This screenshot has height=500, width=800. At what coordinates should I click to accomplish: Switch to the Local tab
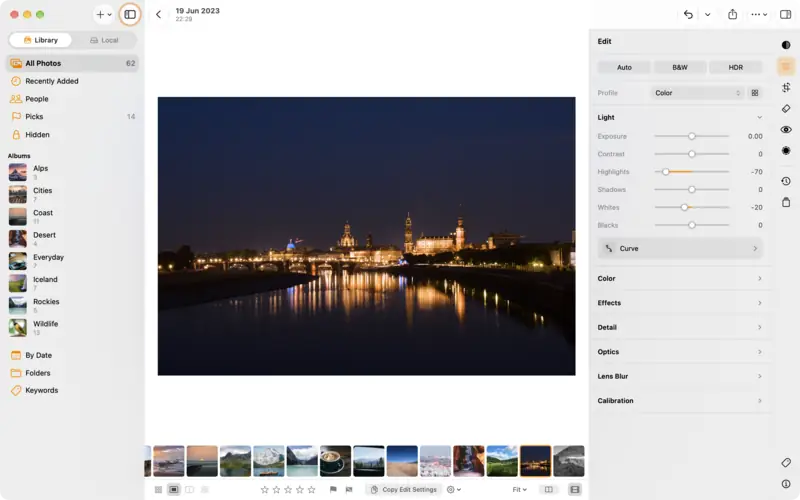pyautogui.click(x=104, y=40)
